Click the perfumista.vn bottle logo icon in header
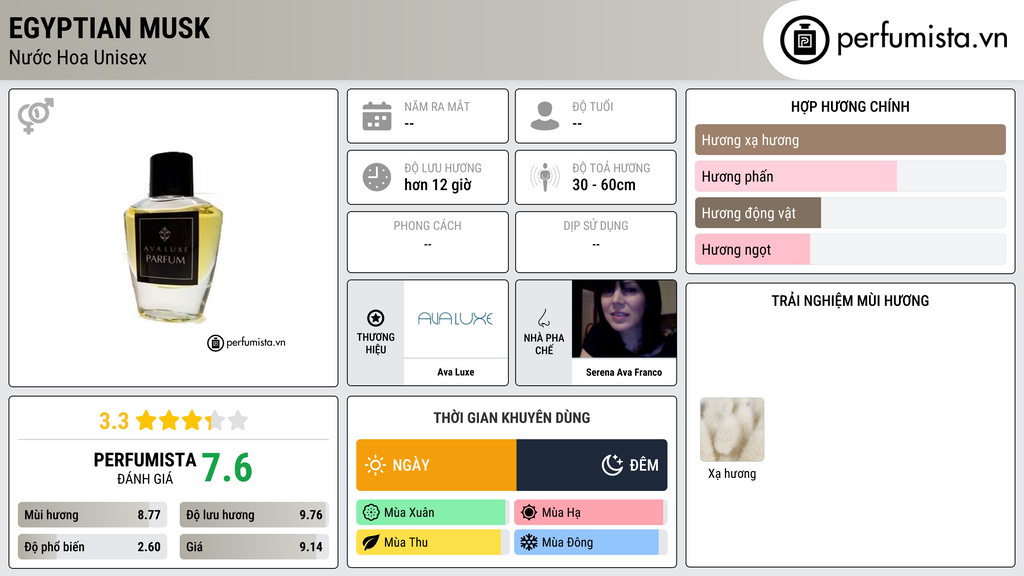Image resolution: width=1024 pixels, height=576 pixels. (x=804, y=40)
